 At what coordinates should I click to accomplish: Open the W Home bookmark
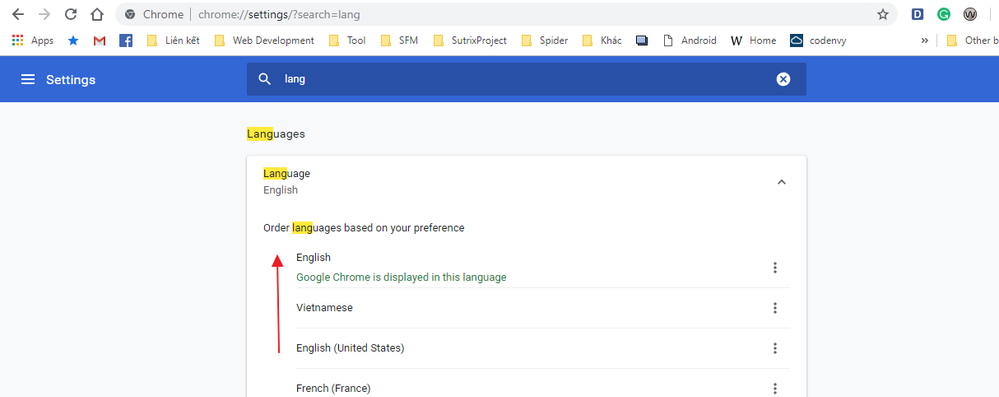click(x=754, y=40)
